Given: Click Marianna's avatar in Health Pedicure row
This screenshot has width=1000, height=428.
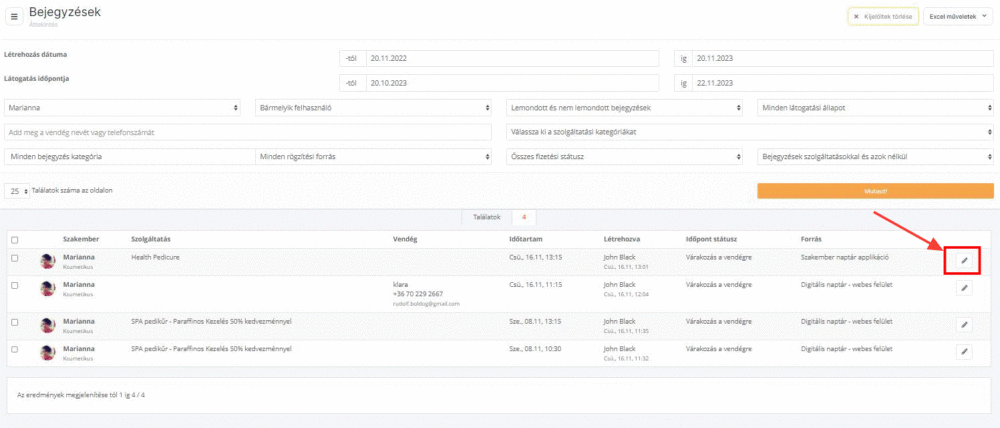Looking at the screenshot, I should click(48, 261).
